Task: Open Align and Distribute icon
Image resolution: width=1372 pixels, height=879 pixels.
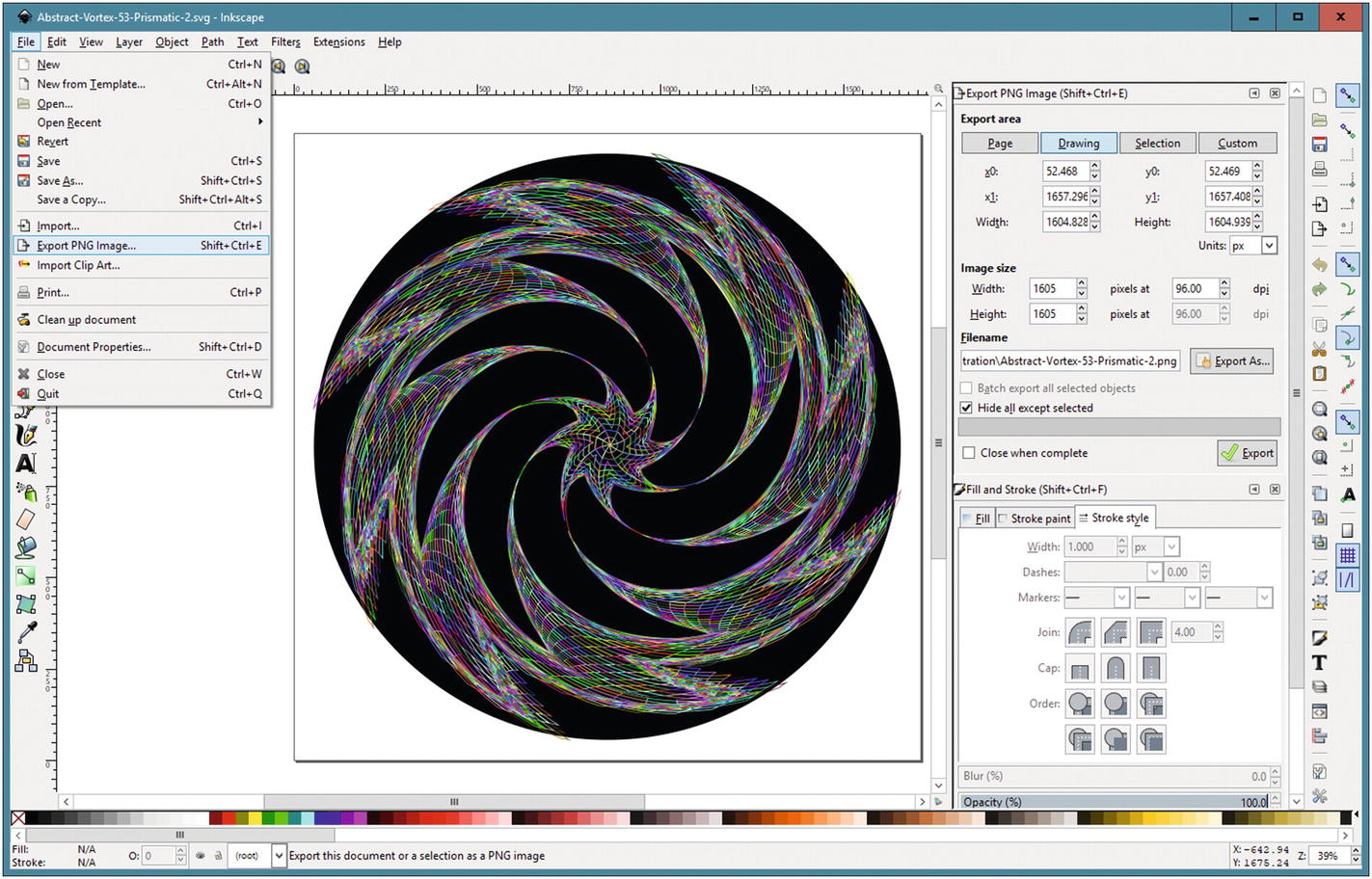Action: coord(1320,736)
